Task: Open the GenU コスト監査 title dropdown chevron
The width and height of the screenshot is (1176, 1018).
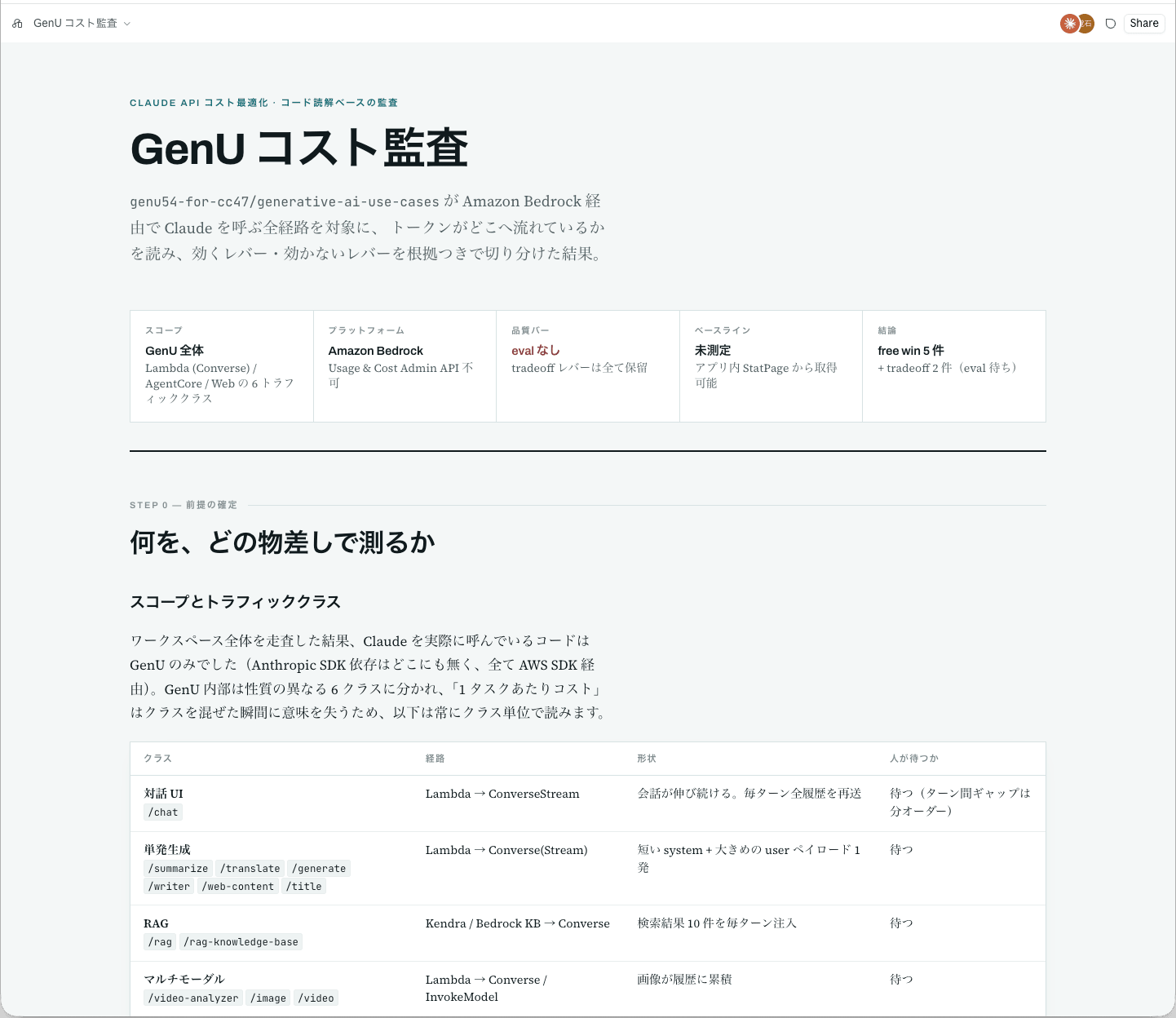Action: [127, 24]
